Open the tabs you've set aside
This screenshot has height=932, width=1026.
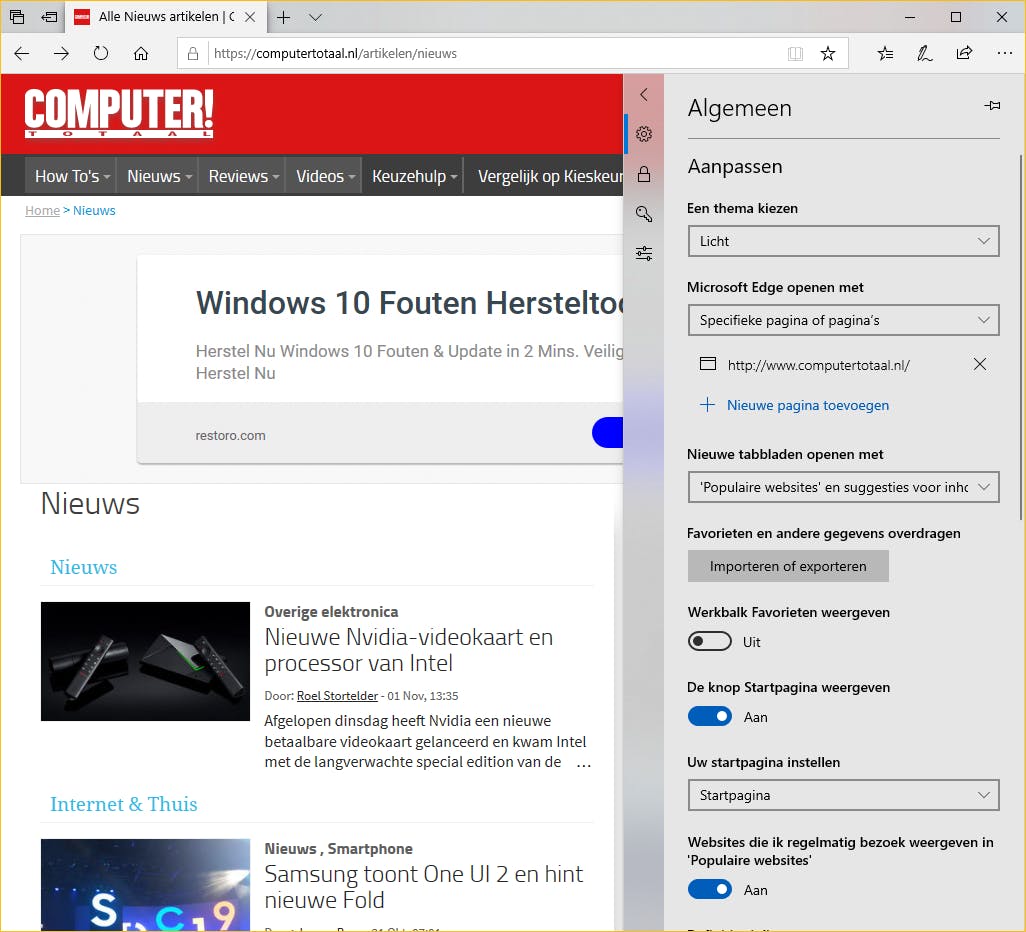[x=17, y=17]
